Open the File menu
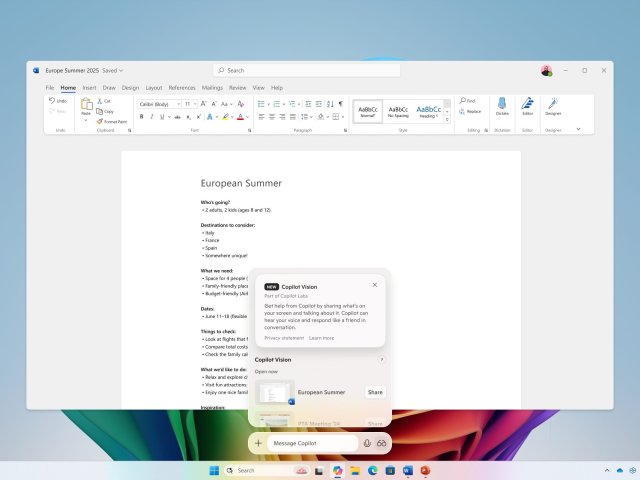This screenshot has height=480, width=640. click(x=50, y=88)
